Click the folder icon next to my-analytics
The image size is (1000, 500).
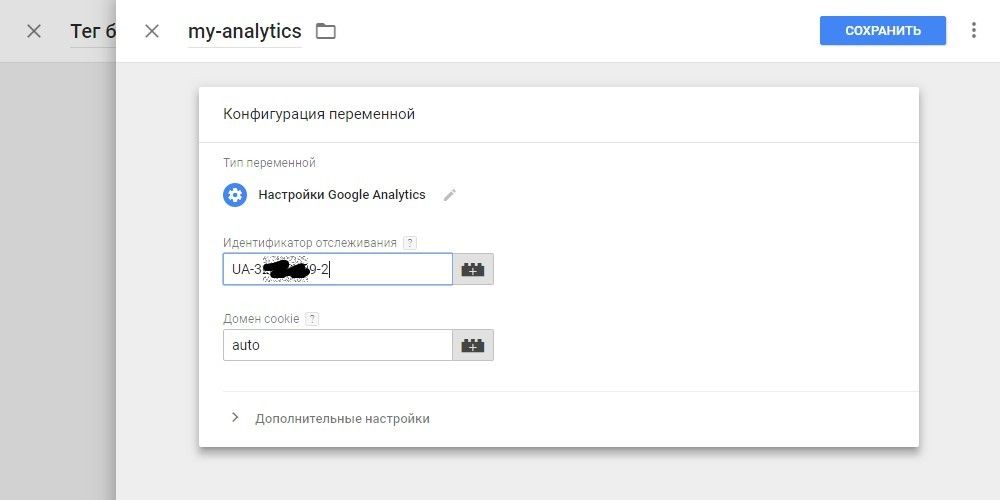(x=326, y=31)
